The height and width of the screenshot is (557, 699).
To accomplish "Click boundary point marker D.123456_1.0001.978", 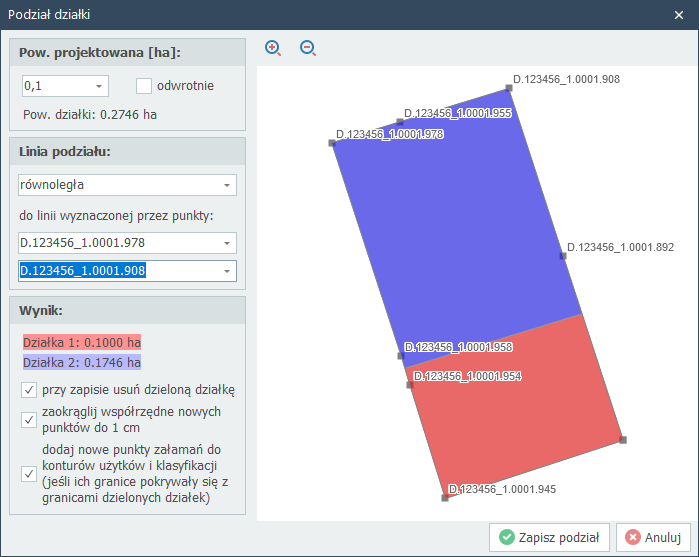I will pyautogui.click(x=332, y=143).
